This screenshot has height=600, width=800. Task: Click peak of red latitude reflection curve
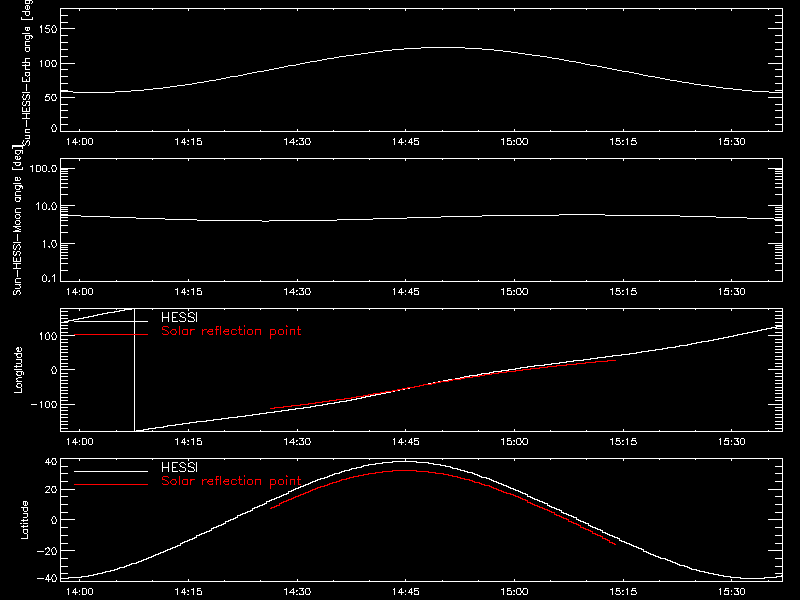pos(406,470)
